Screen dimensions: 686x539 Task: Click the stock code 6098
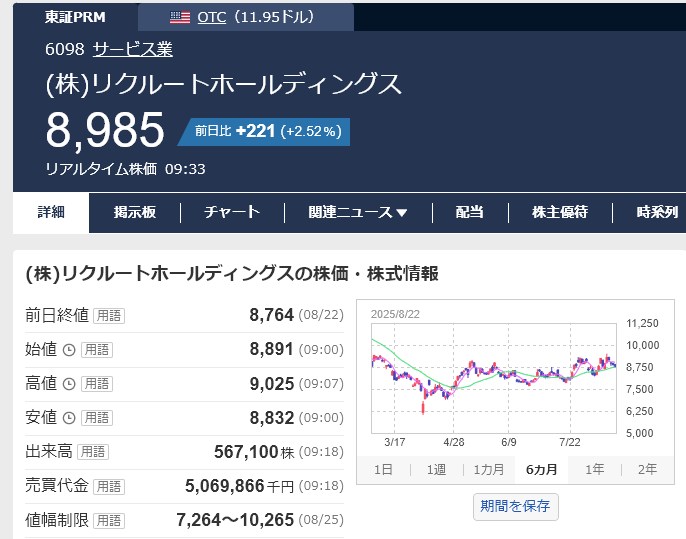[x=65, y=49]
